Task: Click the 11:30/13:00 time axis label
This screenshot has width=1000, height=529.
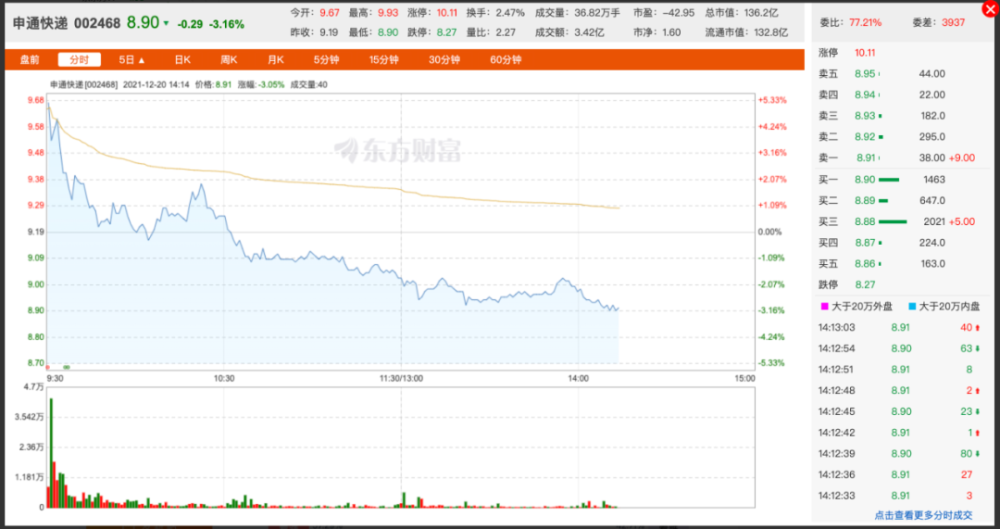Action: [401, 378]
